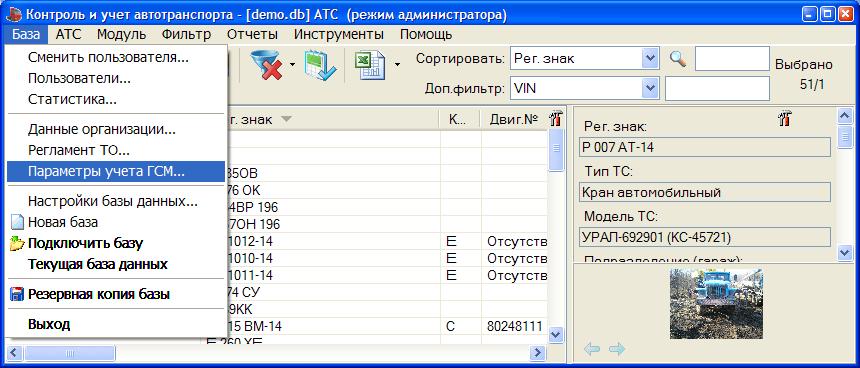Viewport: 860px width, 368px height.
Task: Click details panel scrollbar down arrow
Action: click(844, 252)
